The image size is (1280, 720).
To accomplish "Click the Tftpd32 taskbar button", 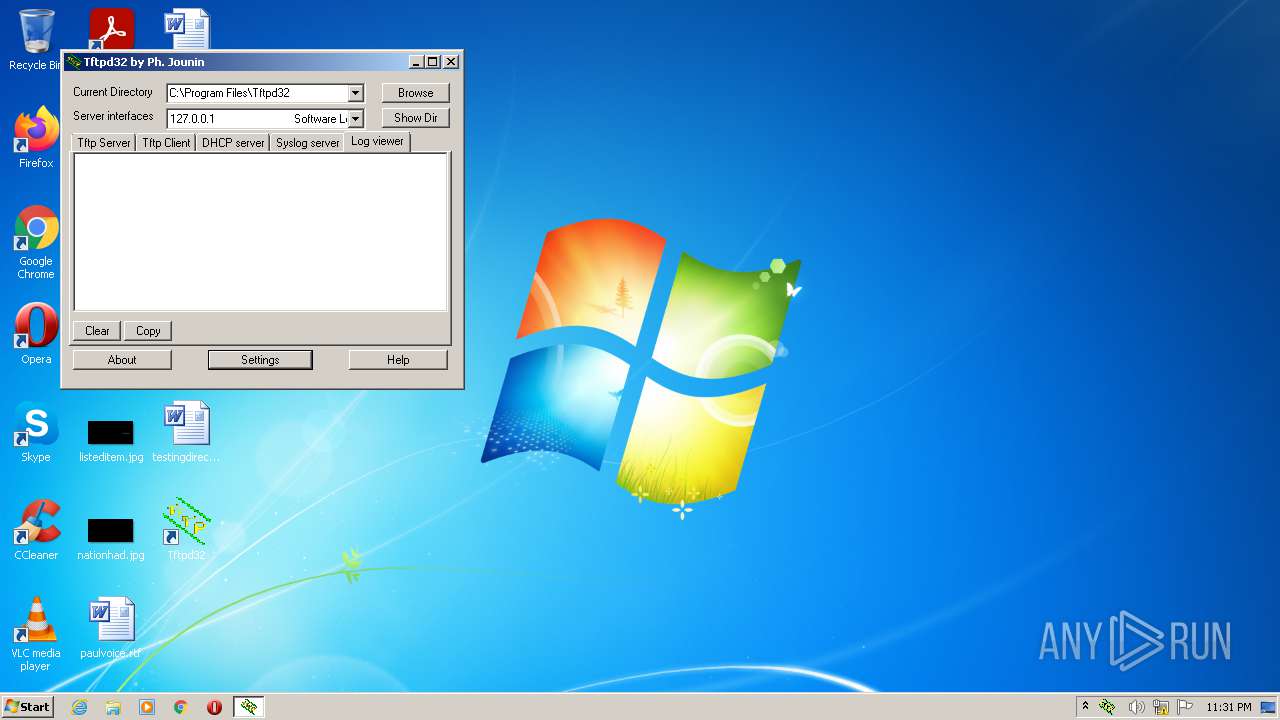I will 249,707.
